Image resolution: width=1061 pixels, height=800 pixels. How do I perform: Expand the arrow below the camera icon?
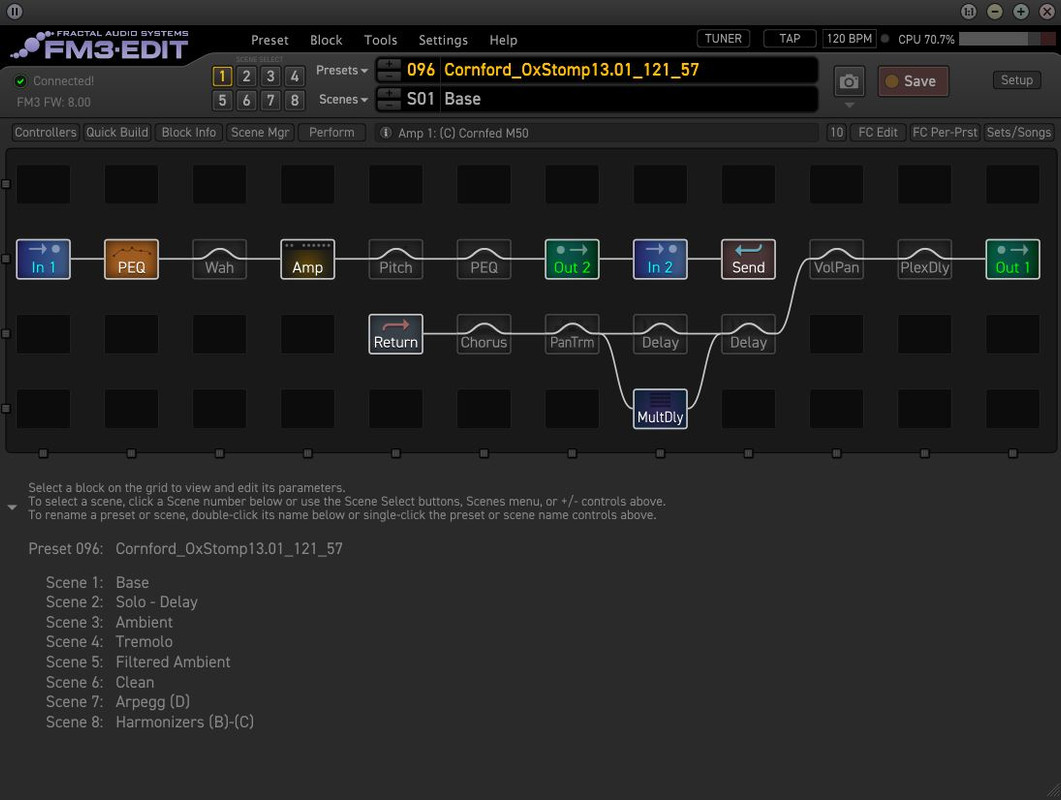[849, 106]
